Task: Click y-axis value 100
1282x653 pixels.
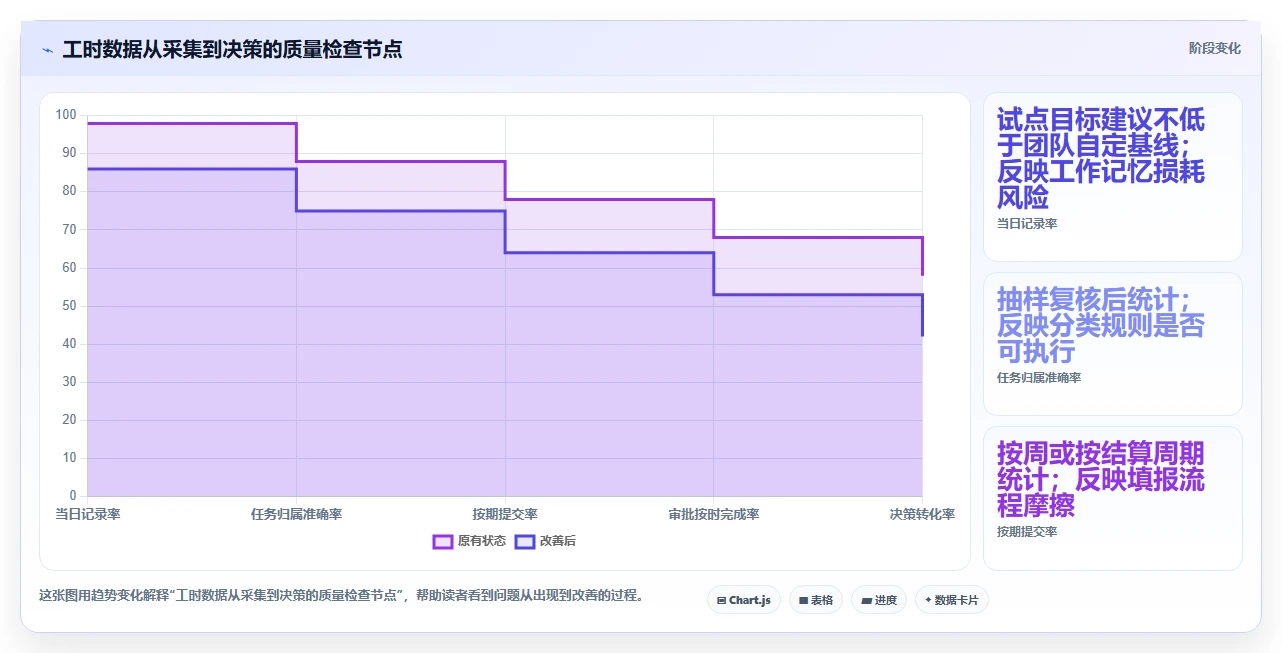Action: coord(66,115)
